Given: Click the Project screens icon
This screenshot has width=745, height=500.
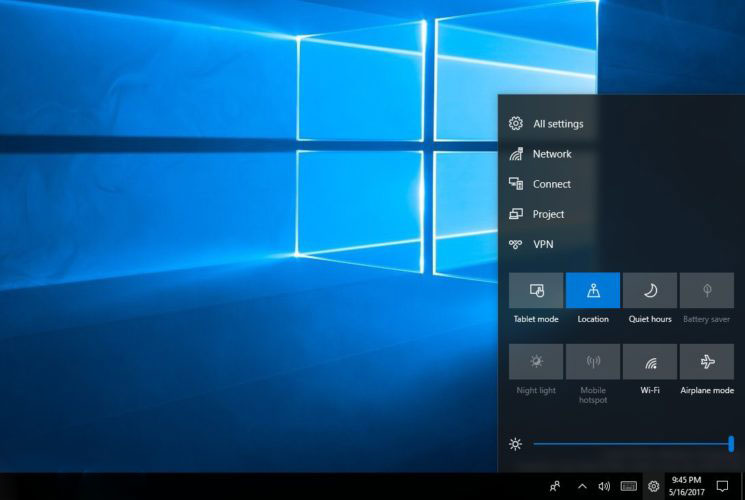Looking at the screenshot, I should (x=516, y=214).
